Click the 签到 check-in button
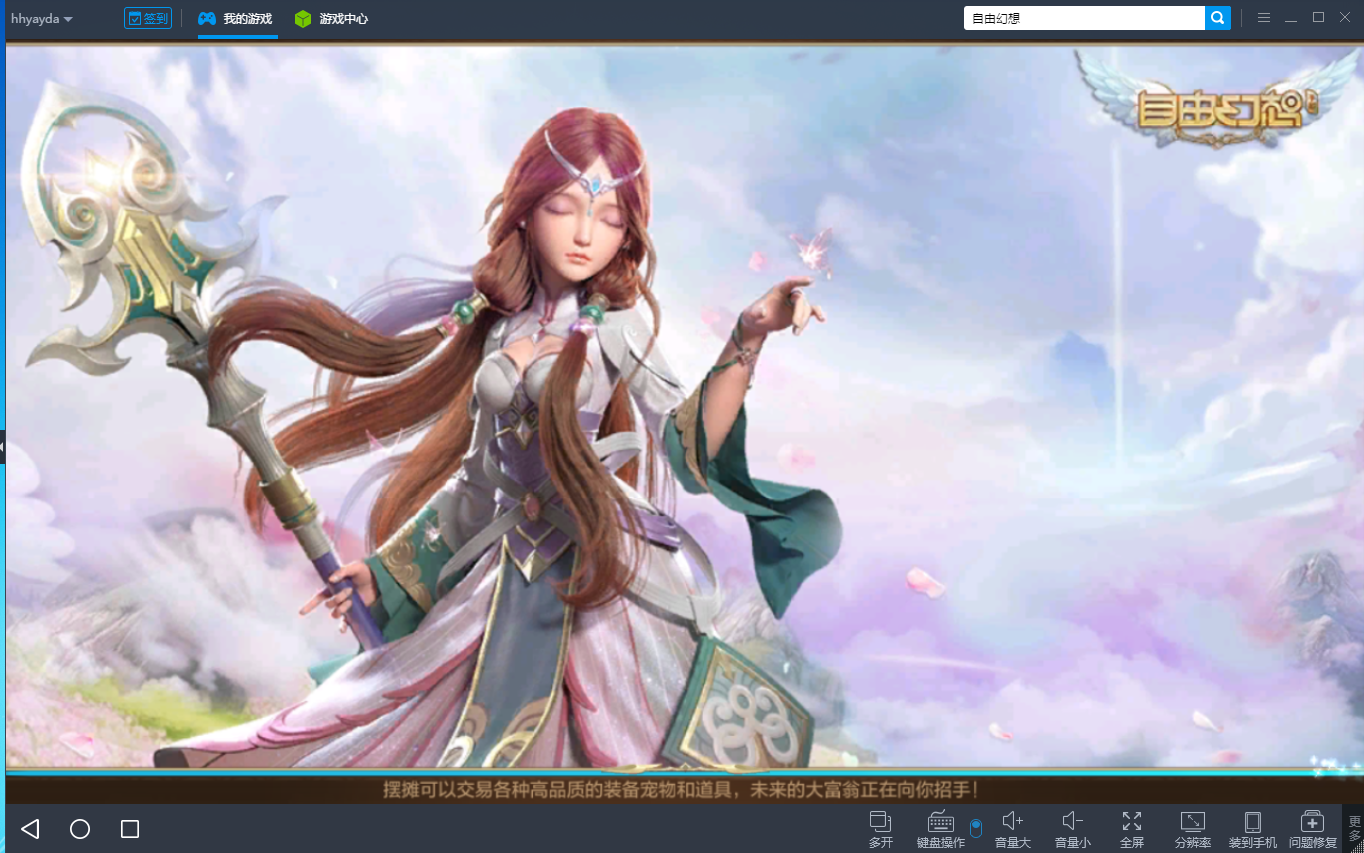This screenshot has height=853, width=1364. tap(148, 18)
